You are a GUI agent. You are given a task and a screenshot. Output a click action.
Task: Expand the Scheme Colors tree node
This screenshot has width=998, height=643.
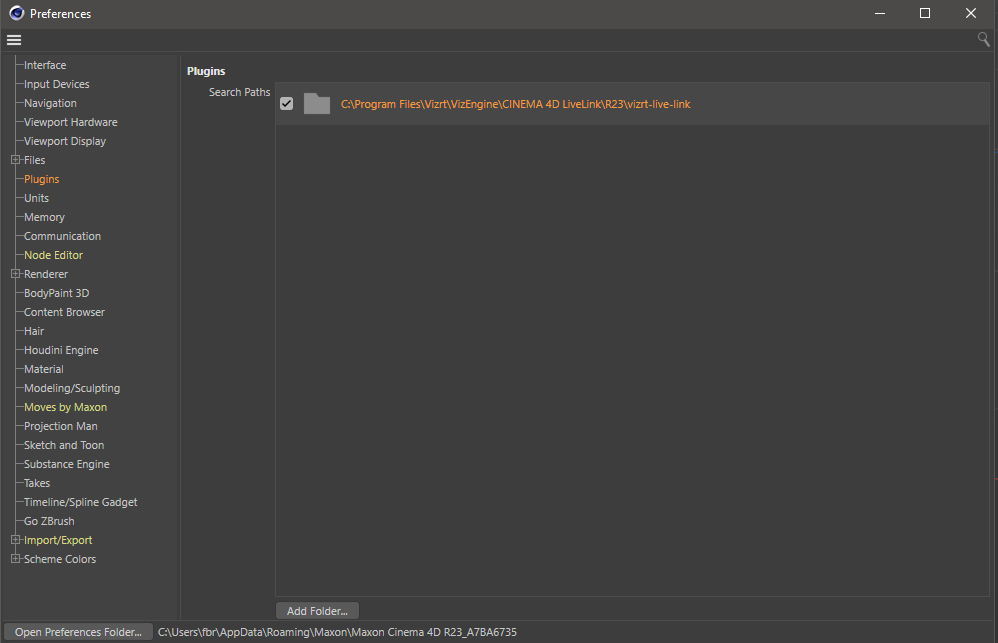15,559
